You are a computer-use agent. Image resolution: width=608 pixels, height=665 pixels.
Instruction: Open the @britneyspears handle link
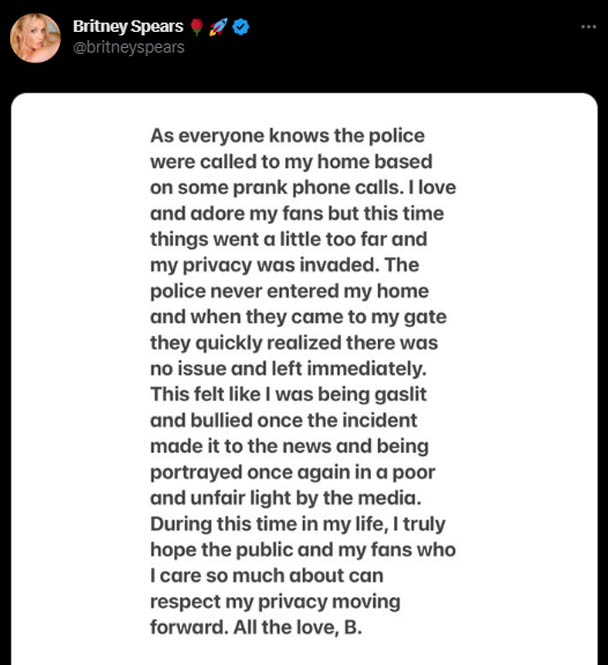pyautogui.click(x=128, y=47)
